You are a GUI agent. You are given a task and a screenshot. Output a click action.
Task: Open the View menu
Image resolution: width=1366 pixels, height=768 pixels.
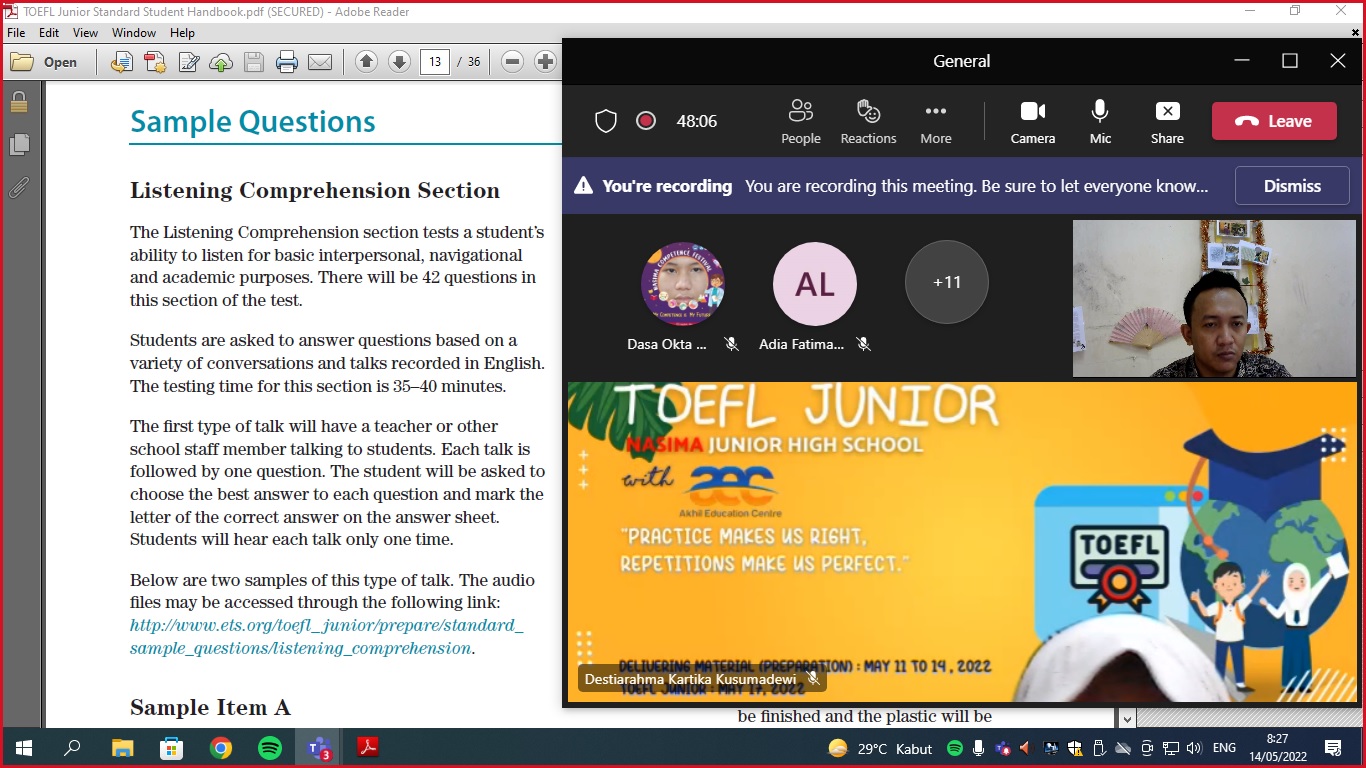(x=85, y=33)
